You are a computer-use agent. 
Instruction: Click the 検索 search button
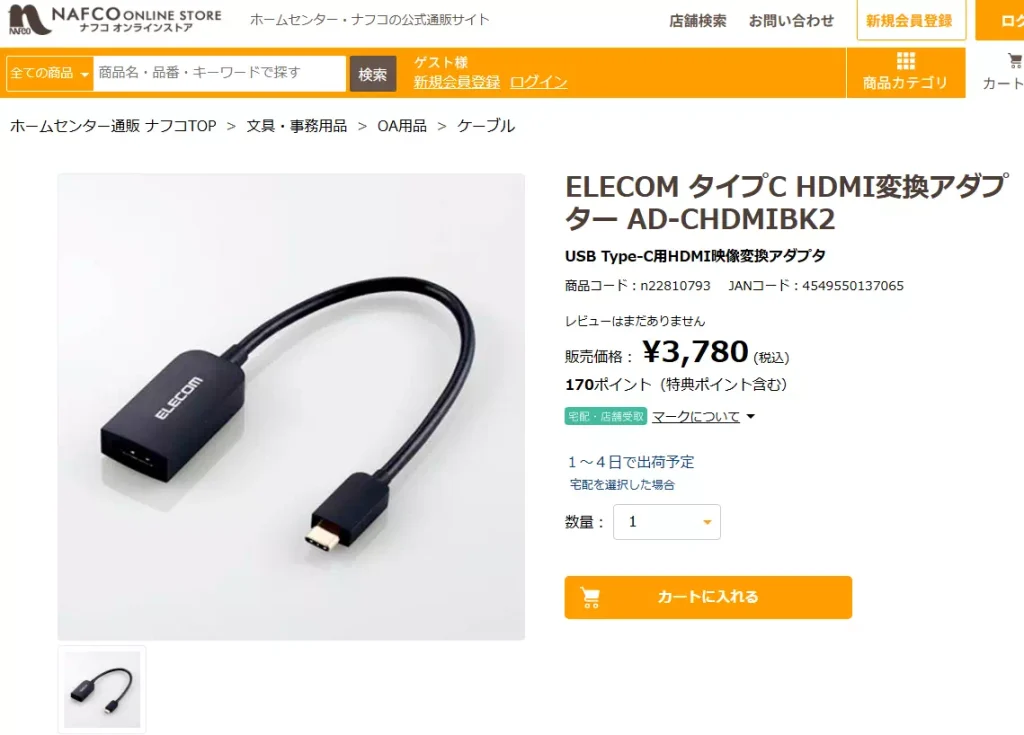372,74
